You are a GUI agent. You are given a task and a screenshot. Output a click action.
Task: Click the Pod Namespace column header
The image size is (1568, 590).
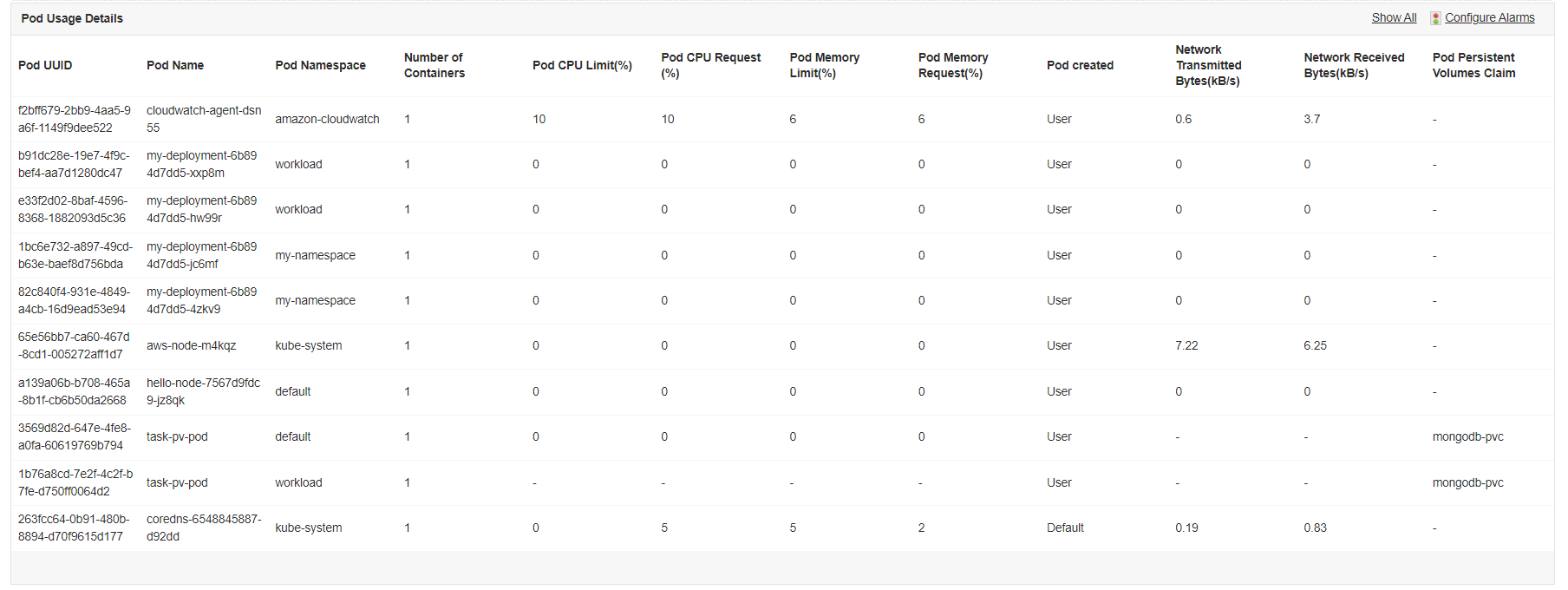[x=320, y=65]
